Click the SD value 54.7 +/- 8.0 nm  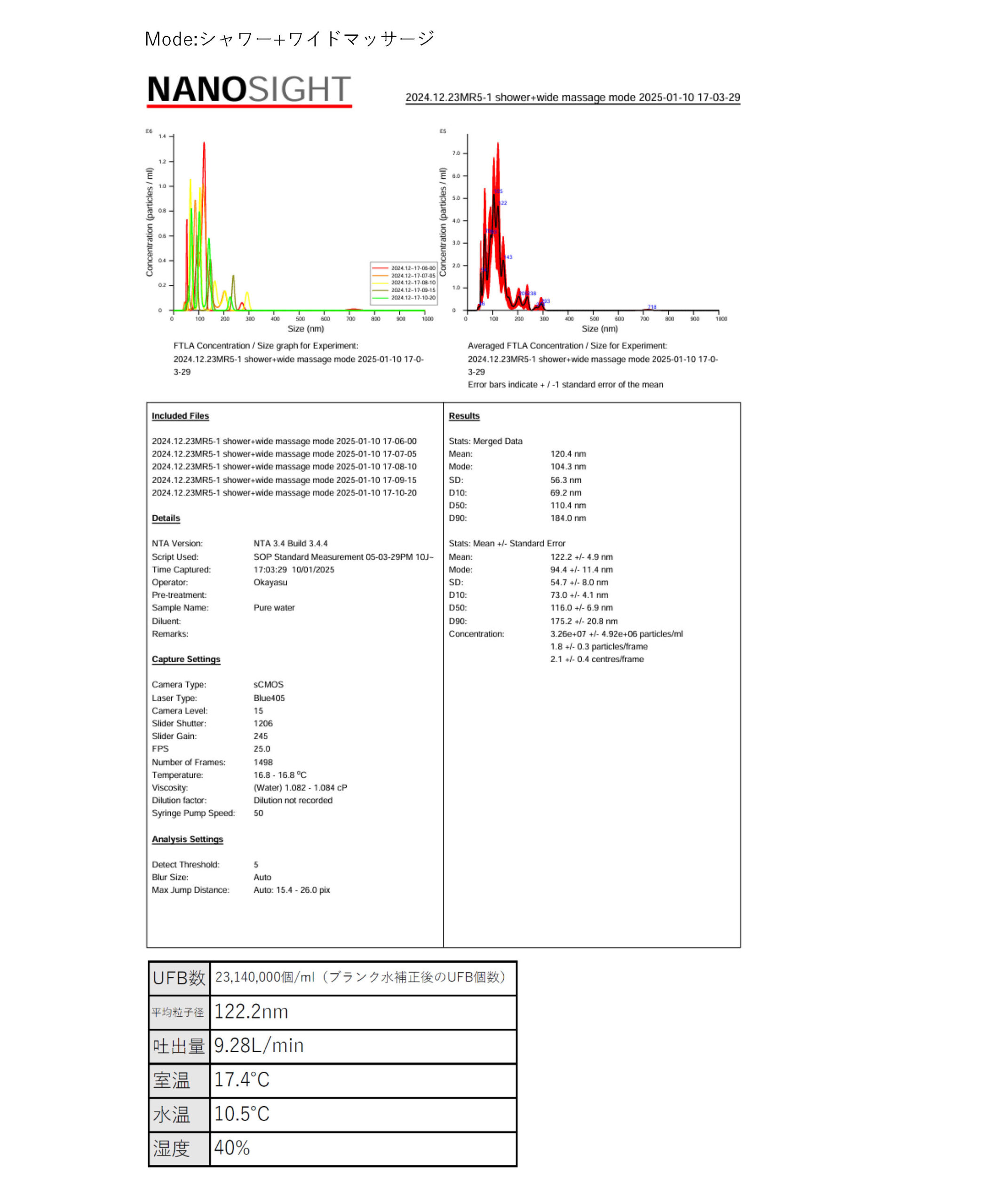[x=579, y=582]
